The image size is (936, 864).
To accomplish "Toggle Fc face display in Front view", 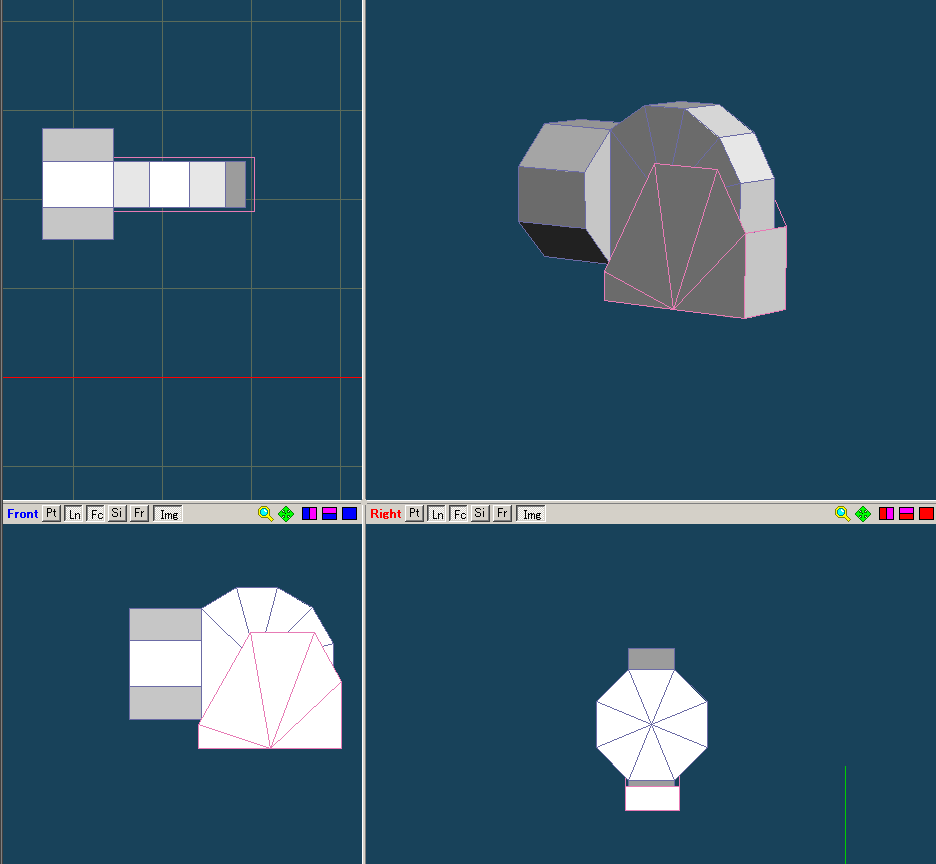I will (96, 514).
